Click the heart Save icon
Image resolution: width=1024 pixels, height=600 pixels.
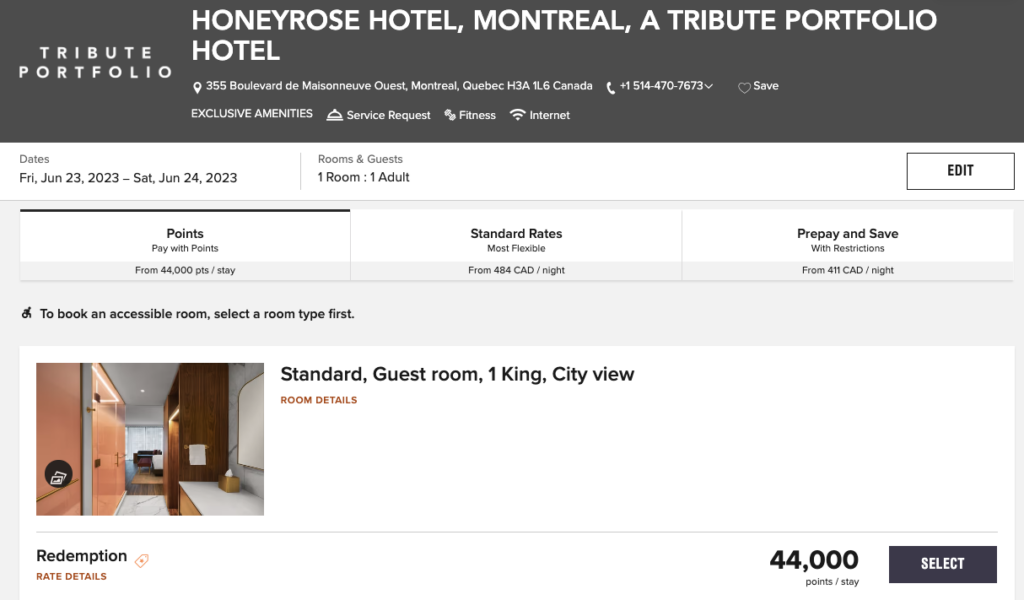(x=744, y=87)
